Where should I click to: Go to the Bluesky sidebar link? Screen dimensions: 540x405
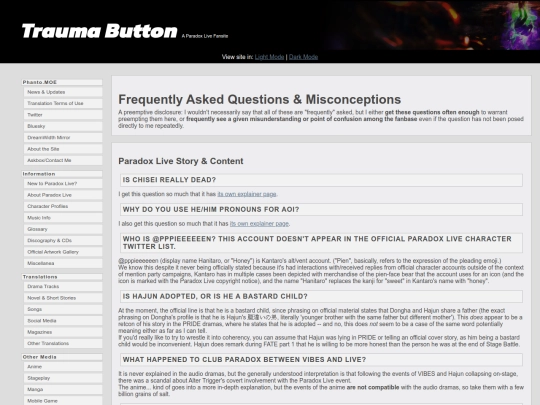(63, 126)
